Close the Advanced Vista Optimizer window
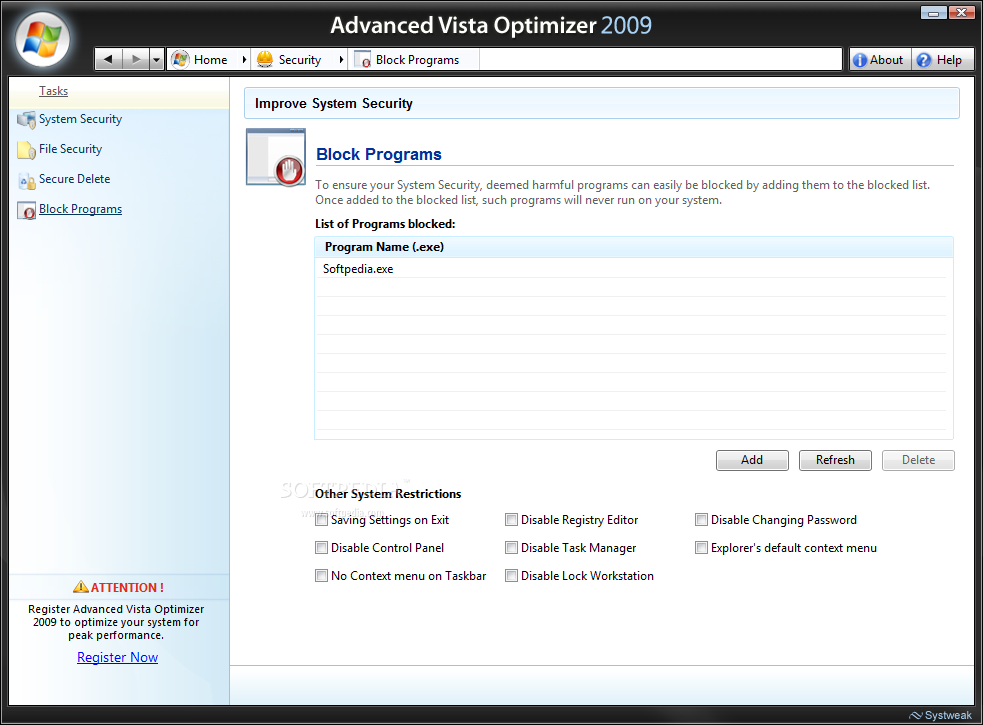The width and height of the screenshot is (983, 725). click(961, 13)
